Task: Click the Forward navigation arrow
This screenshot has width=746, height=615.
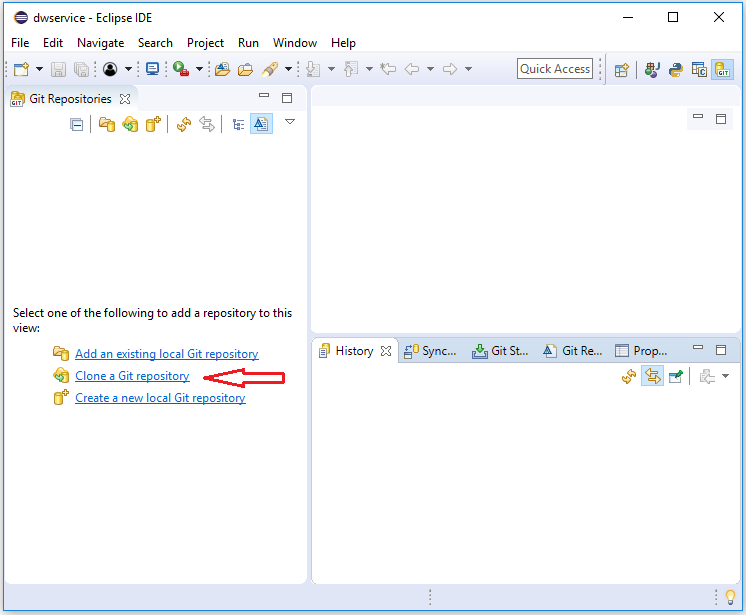Action: point(450,69)
